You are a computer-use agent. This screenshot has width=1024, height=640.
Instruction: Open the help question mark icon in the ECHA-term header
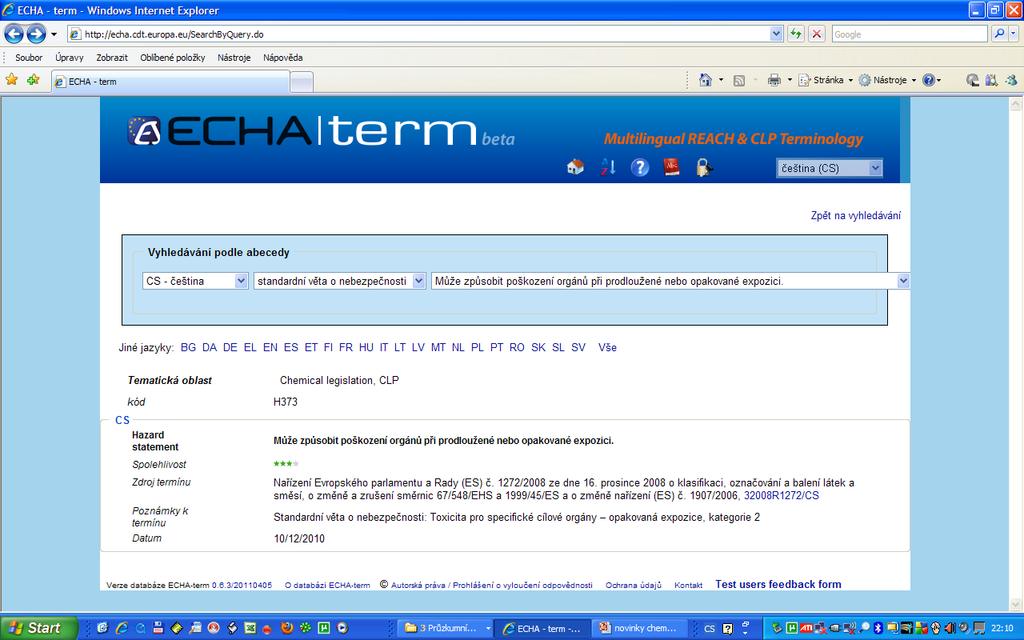[x=640, y=167]
